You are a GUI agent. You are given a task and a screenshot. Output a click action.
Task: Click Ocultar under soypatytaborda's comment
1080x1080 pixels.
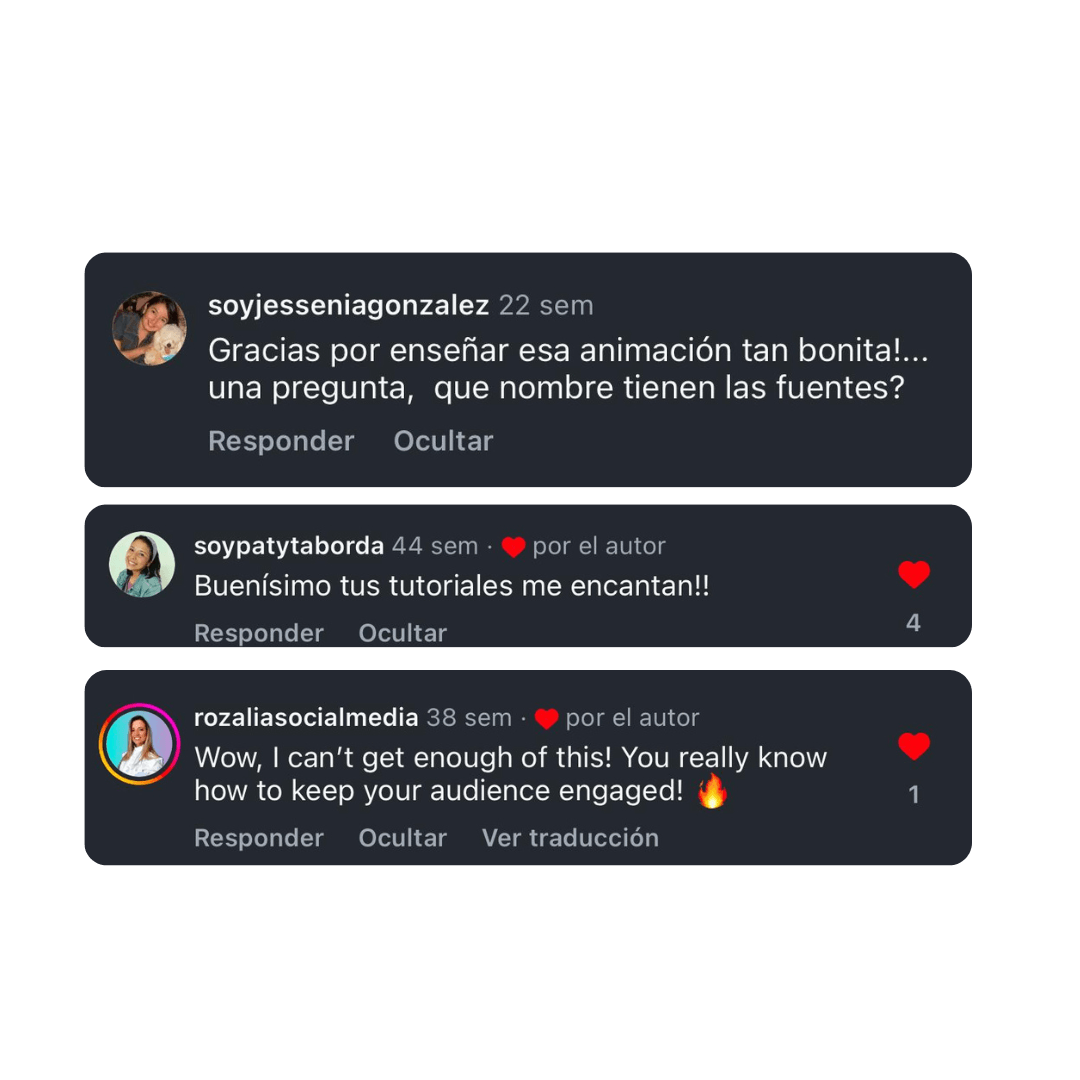pyautogui.click(x=403, y=632)
